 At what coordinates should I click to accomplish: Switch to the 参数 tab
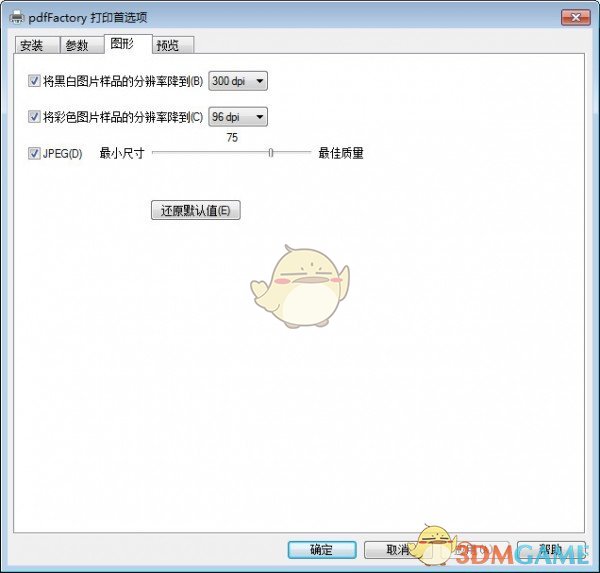[x=77, y=45]
